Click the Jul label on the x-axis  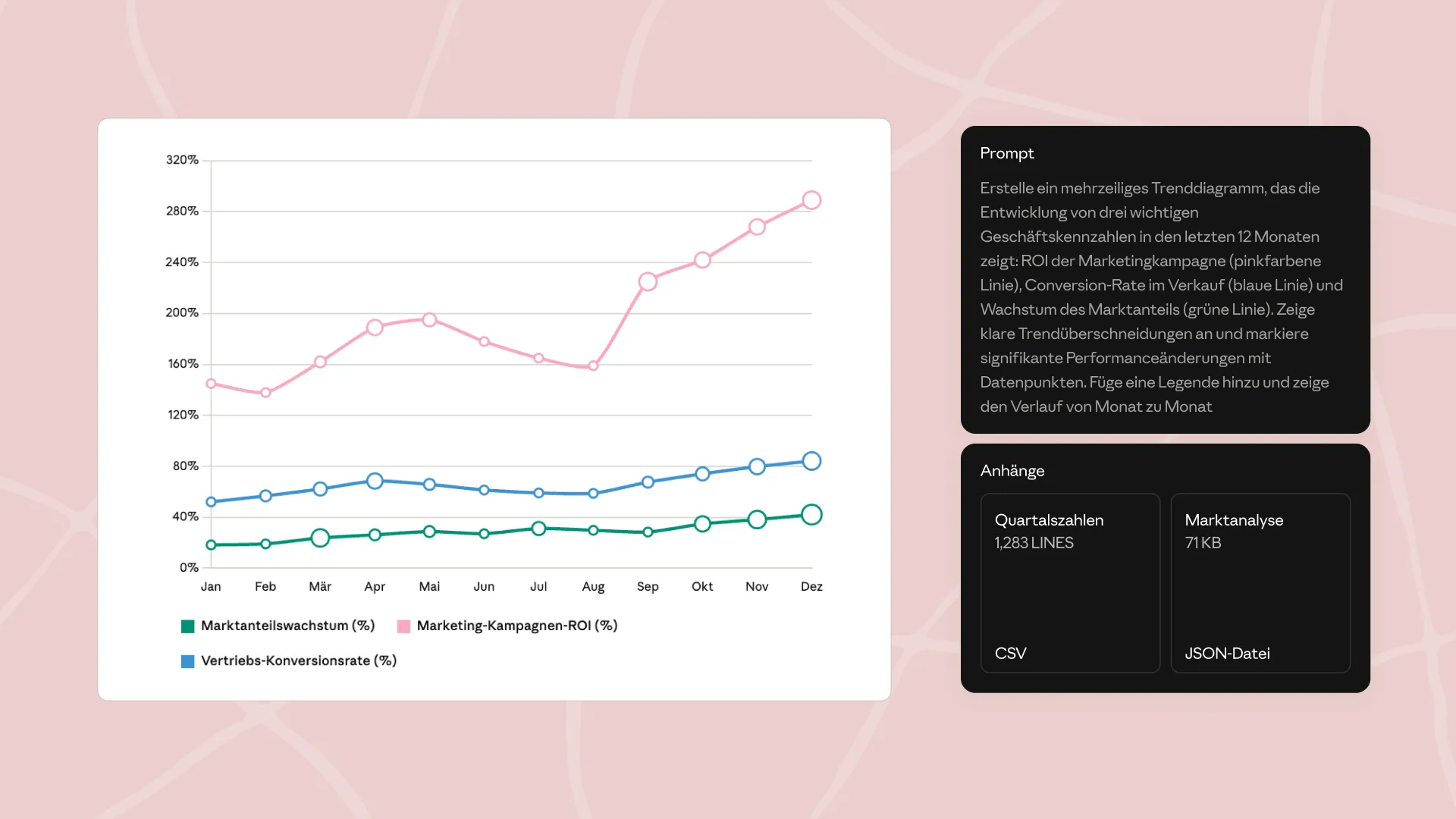(538, 586)
